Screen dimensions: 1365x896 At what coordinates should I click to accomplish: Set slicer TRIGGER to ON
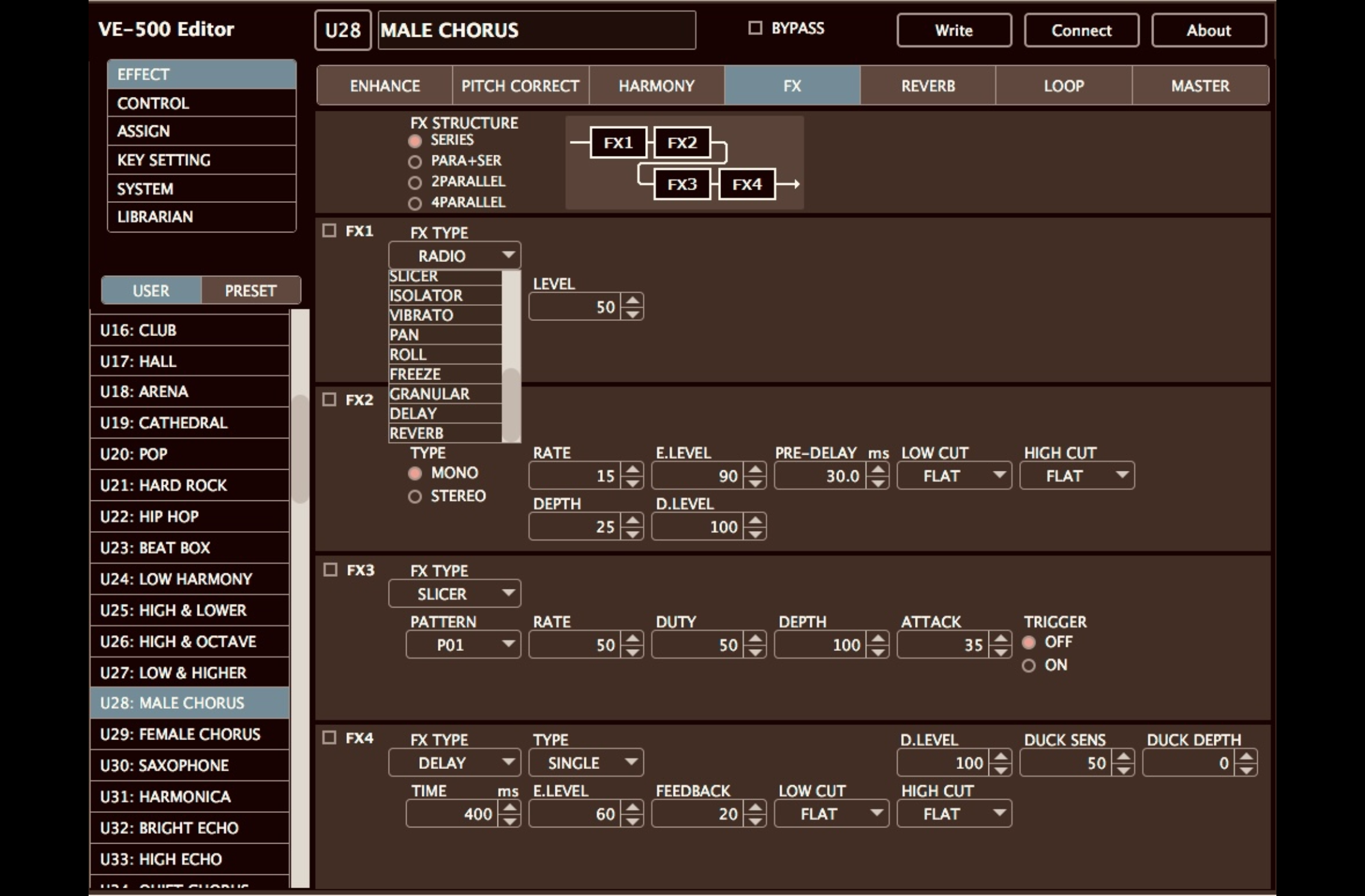[1029, 665]
